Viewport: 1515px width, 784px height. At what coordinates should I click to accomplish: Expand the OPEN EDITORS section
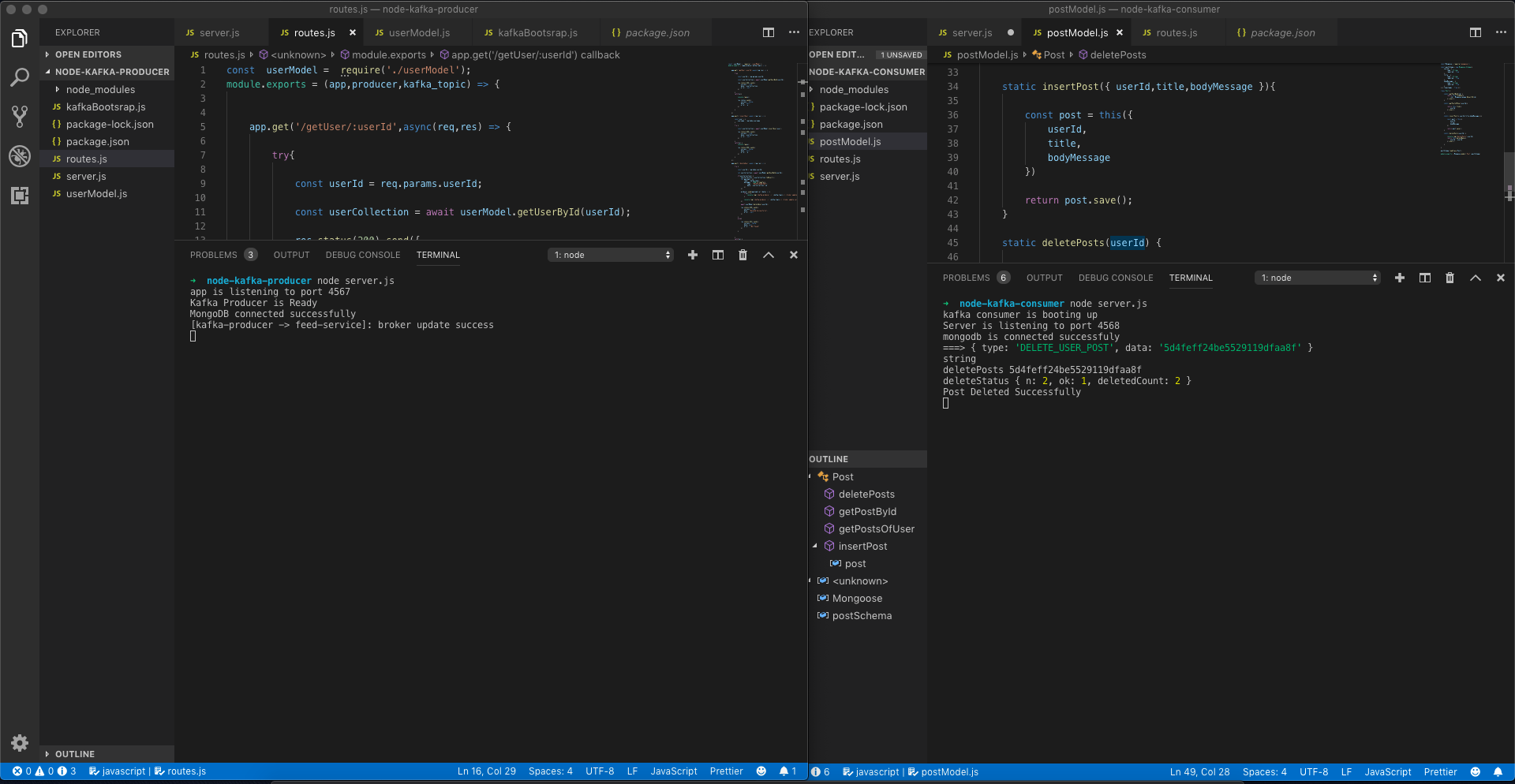click(88, 54)
